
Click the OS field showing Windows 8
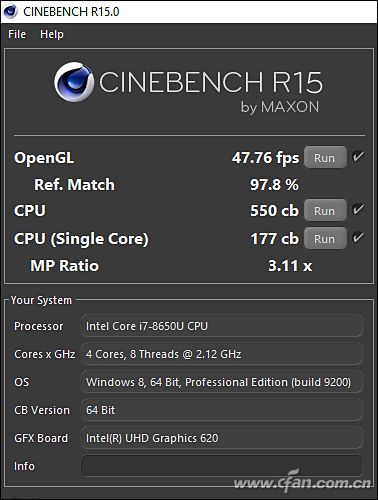[x=222, y=382]
